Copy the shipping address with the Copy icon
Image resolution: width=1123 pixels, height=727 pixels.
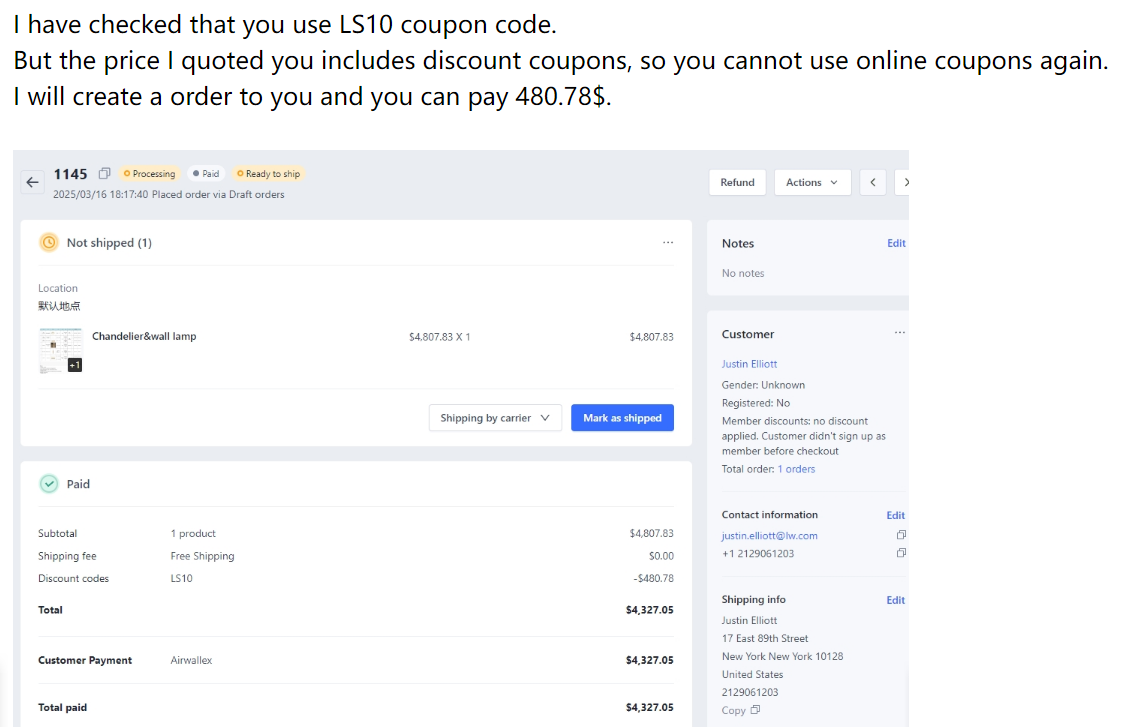click(x=755, y=710)
